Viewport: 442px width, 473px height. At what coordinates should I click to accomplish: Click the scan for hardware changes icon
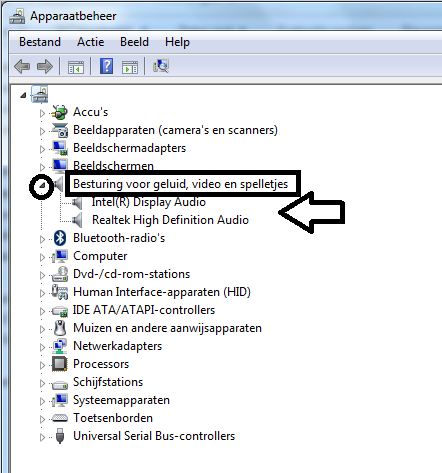[161, 66]
